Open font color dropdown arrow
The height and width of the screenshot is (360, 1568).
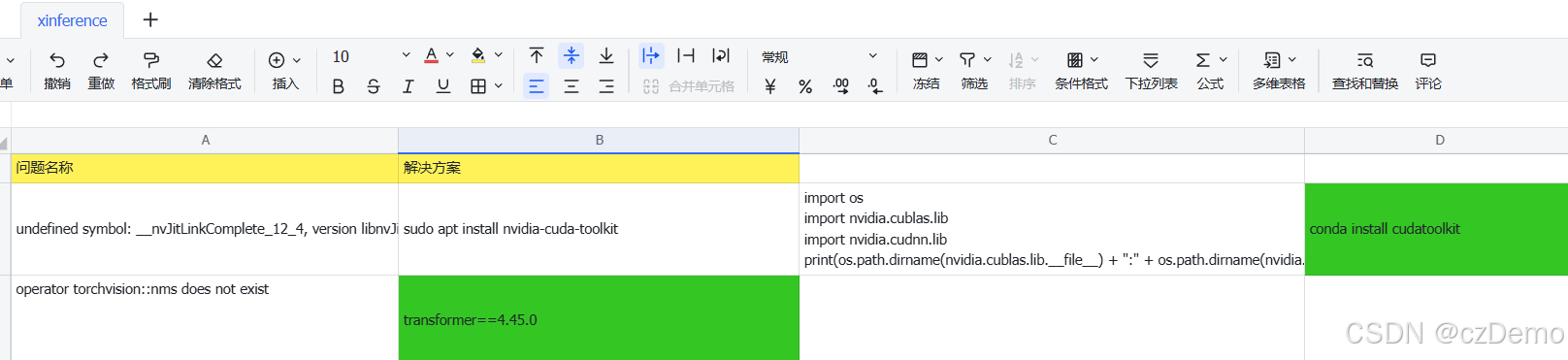pyautogui.click(x=450, y=55)
